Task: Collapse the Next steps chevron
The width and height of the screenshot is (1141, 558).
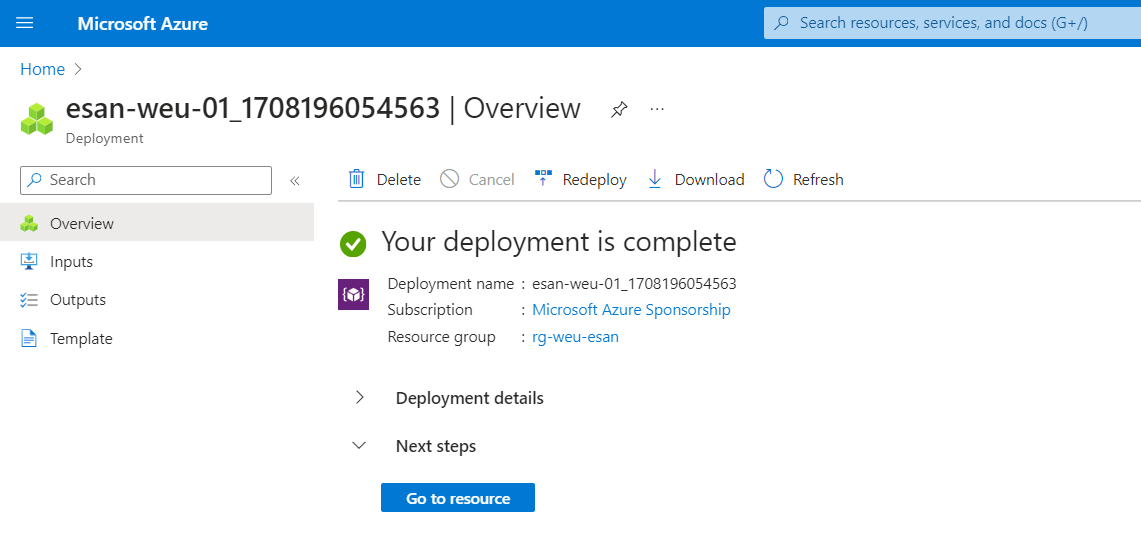Action: [359, 446]
